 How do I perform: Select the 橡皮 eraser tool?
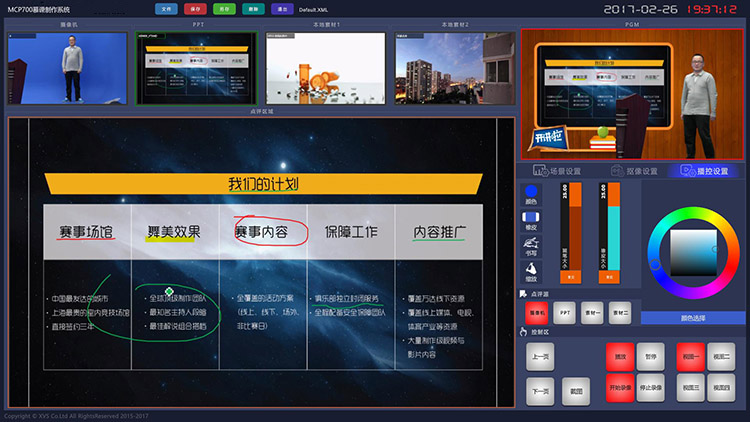pos(531,217)
